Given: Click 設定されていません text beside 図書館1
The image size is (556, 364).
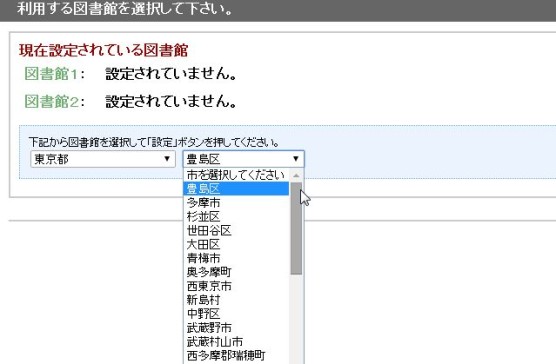Looking at the screenshot, I should point(171,74).
